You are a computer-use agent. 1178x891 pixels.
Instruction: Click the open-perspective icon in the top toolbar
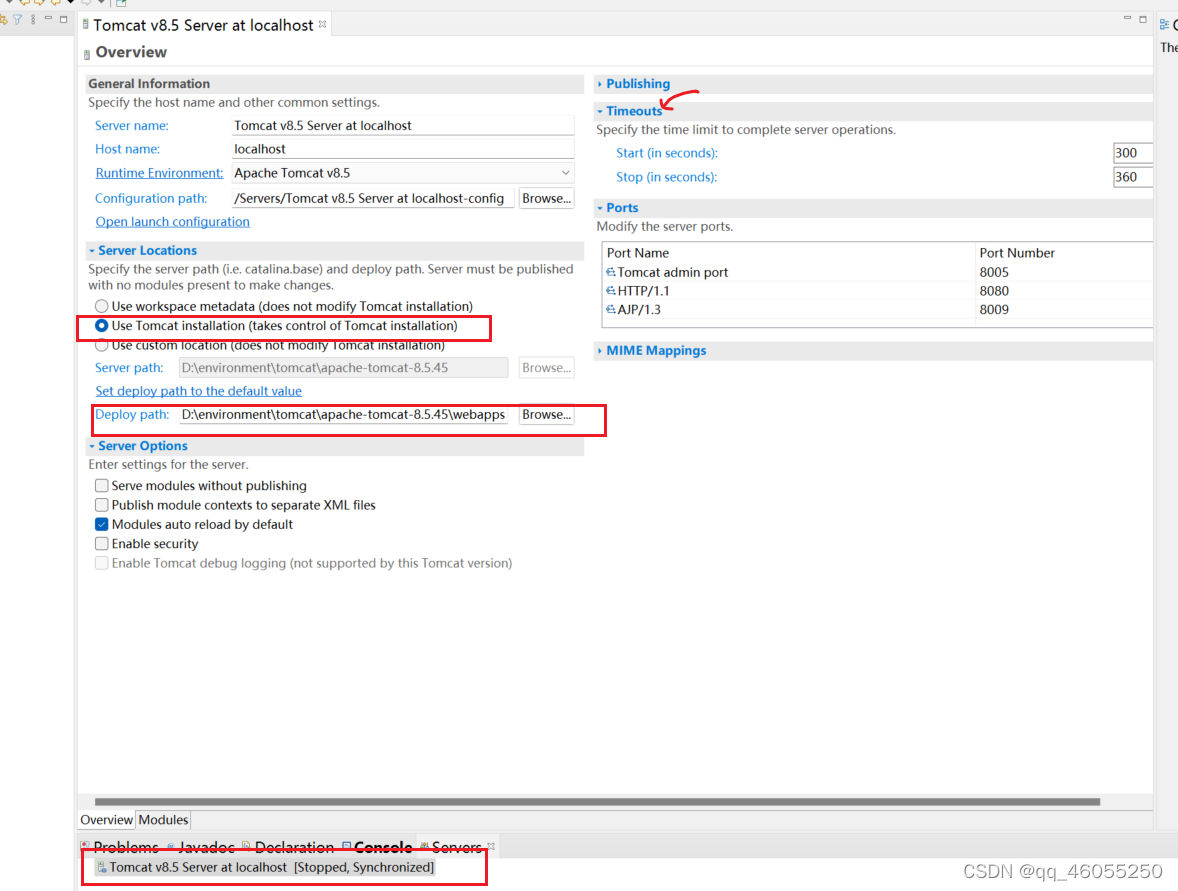pyautogui.click(x=121, y=3)
